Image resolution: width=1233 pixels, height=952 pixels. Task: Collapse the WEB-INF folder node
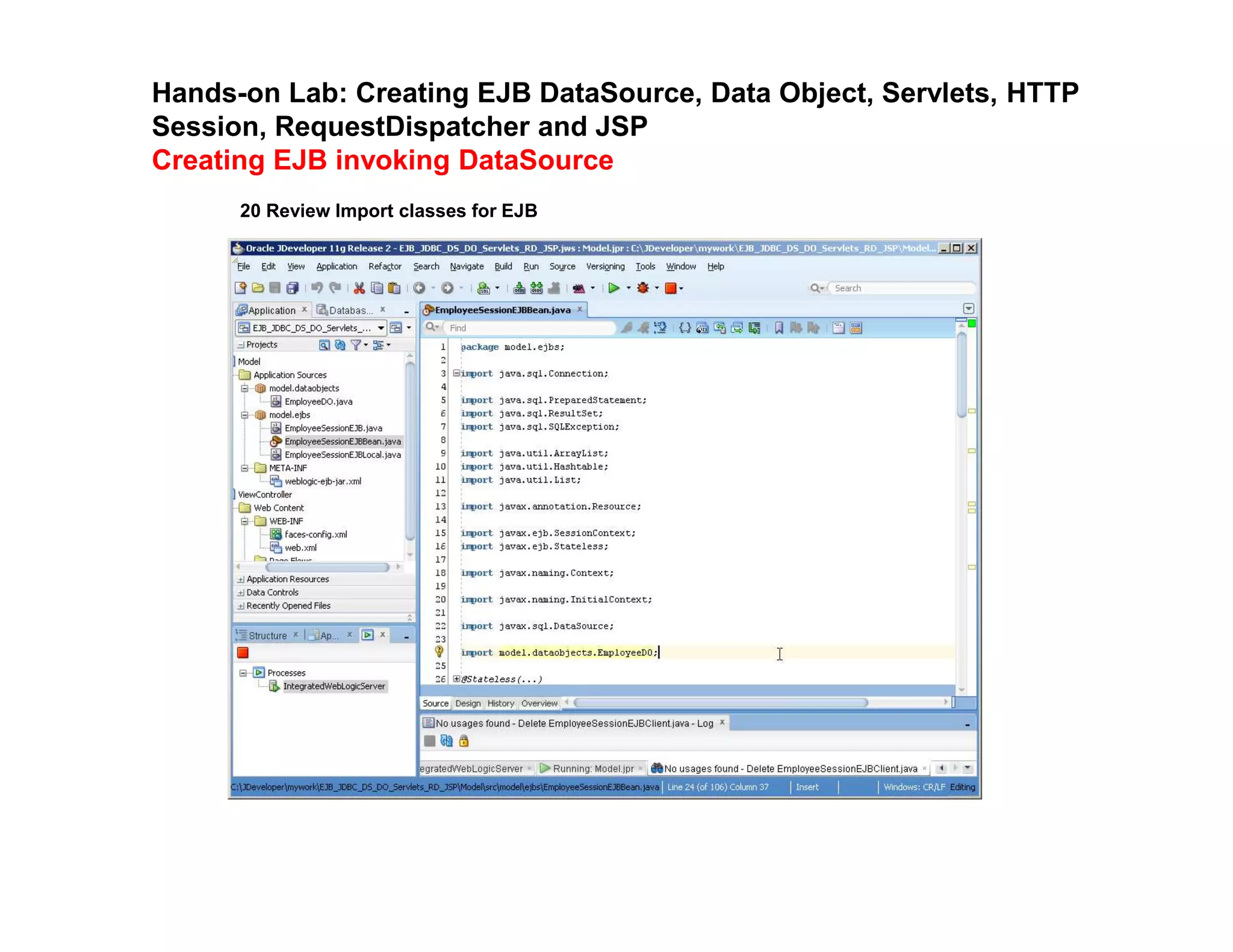tap(245, 522)
